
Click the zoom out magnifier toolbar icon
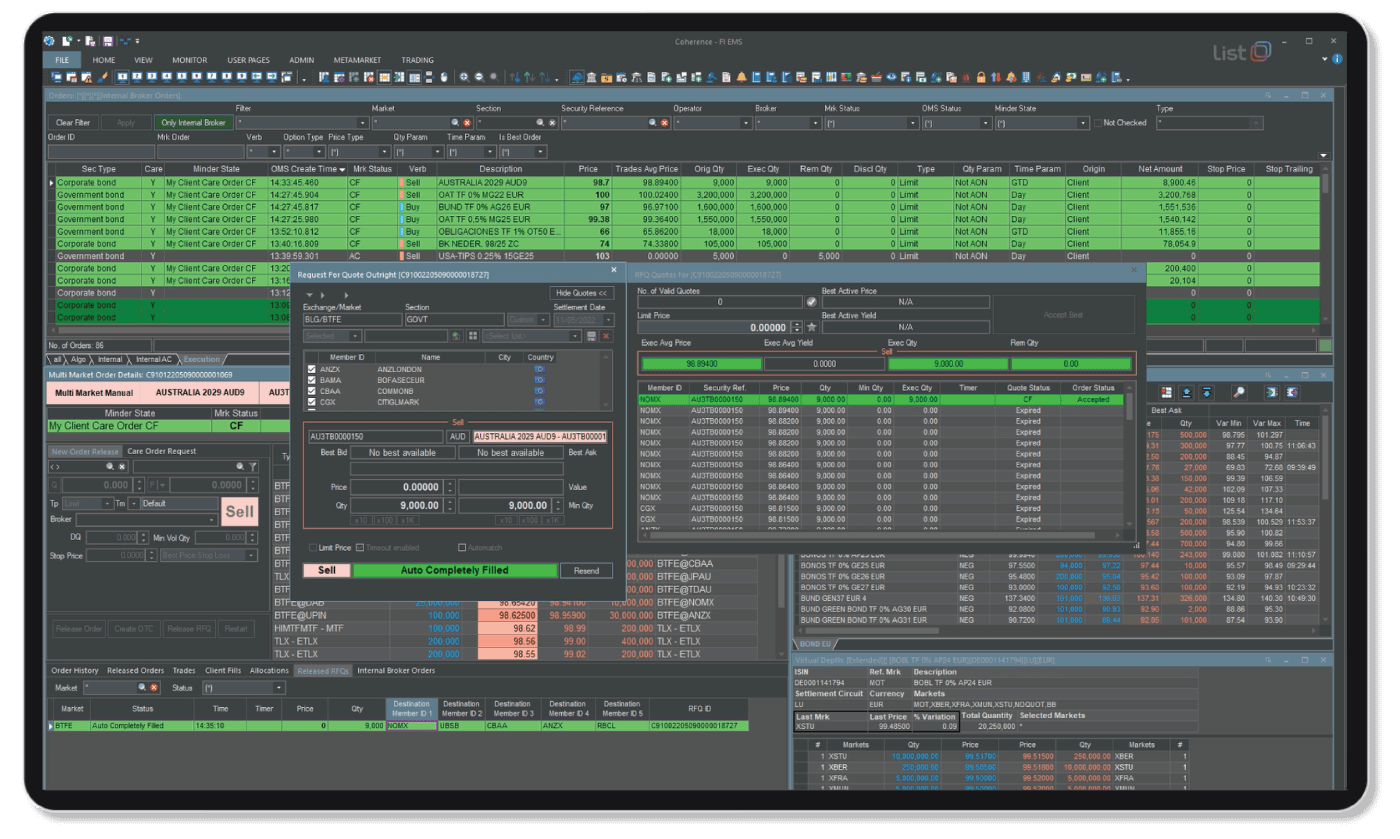(480, 77)
